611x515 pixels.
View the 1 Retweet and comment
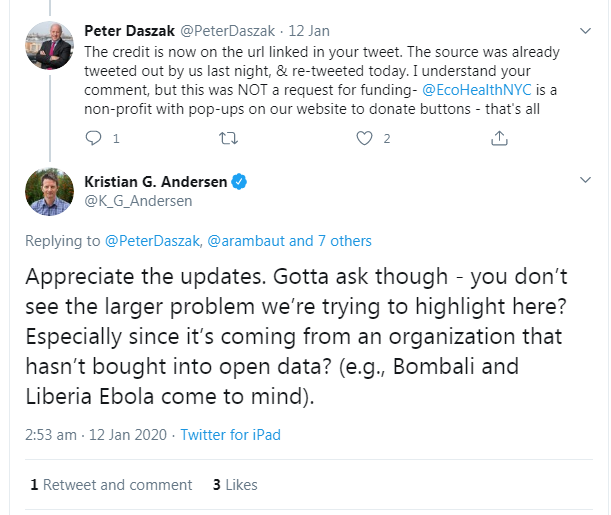coord(111,485)
